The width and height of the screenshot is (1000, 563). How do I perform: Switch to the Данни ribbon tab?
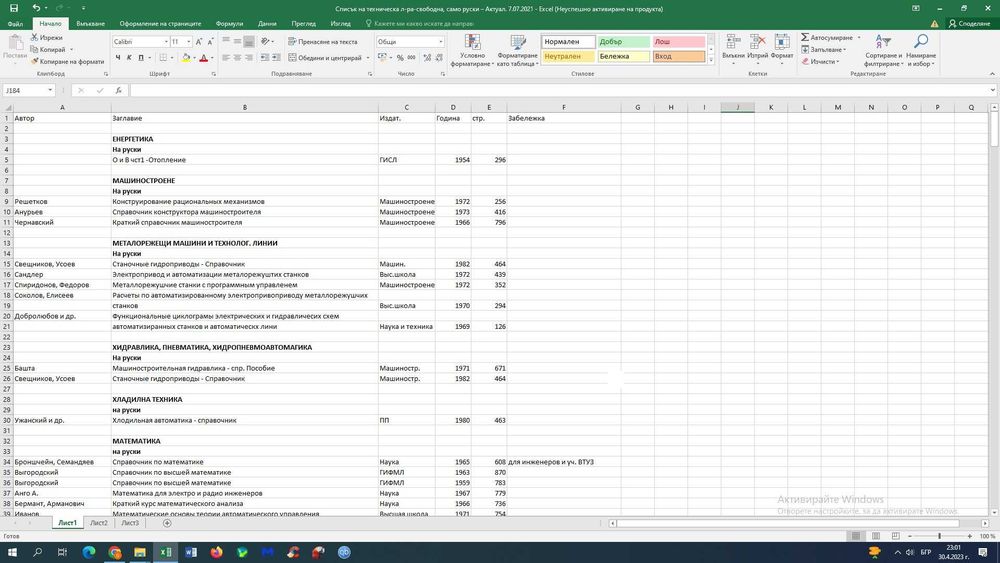[267, 24]
